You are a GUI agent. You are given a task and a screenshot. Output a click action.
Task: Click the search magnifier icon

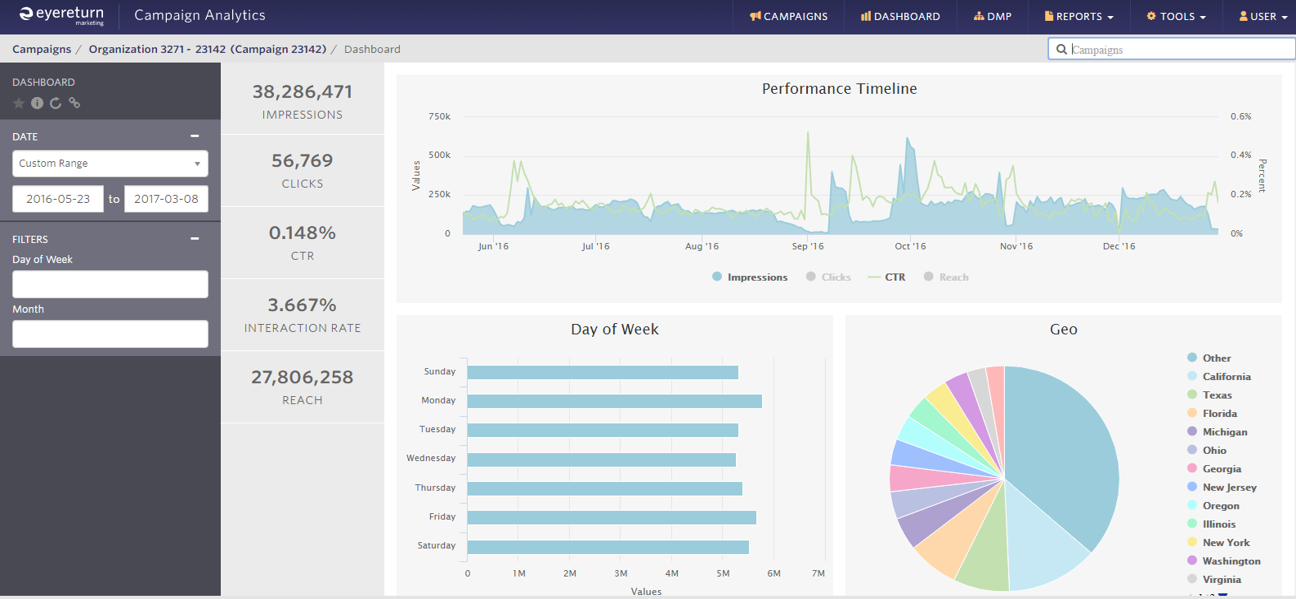(1062, 48)
